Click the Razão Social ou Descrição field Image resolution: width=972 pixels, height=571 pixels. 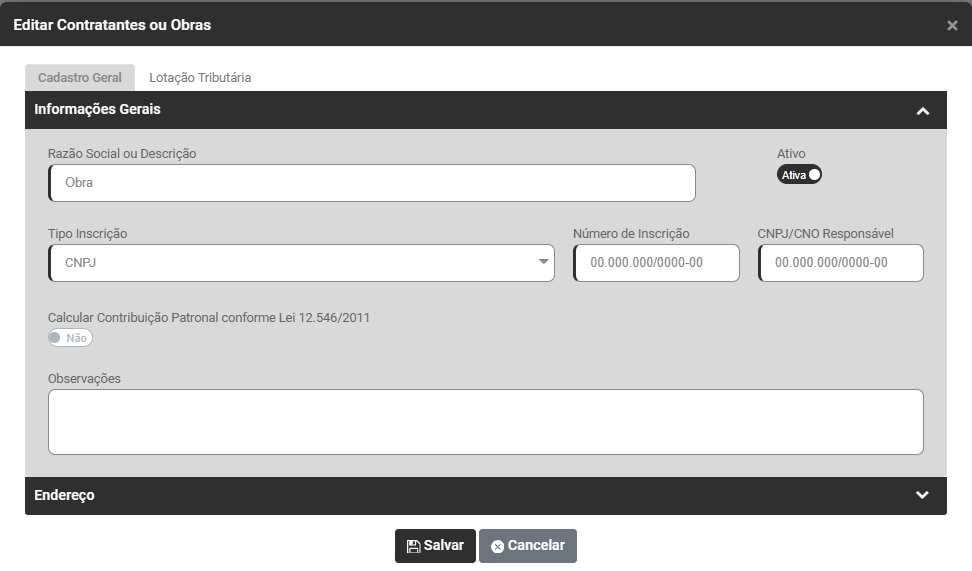[372, 183]
